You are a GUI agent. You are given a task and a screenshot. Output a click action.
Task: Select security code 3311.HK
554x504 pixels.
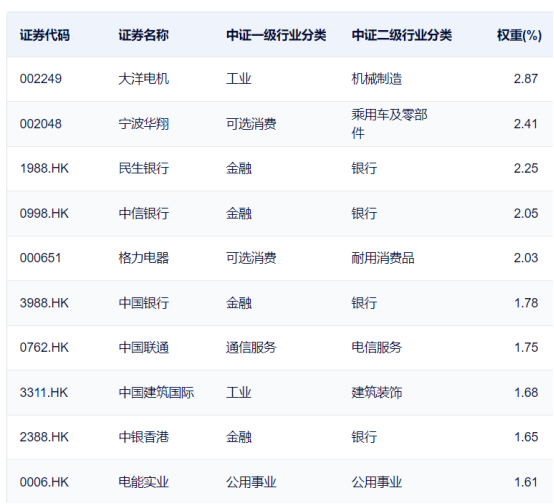click(44, 393)
